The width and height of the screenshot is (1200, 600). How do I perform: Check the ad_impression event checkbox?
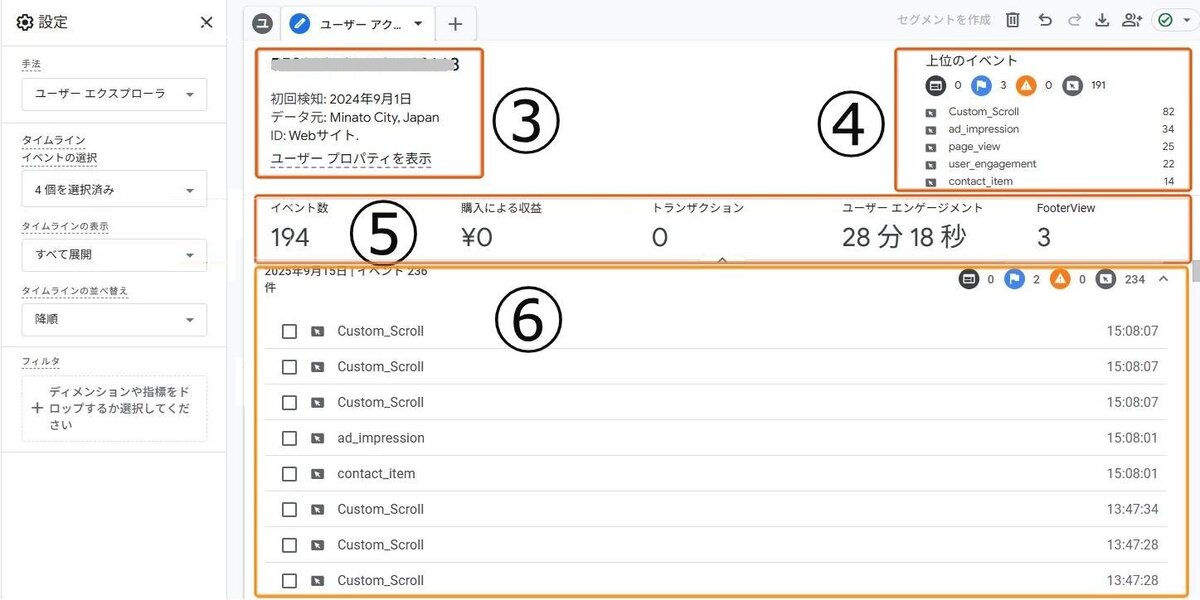pos(289,438)
